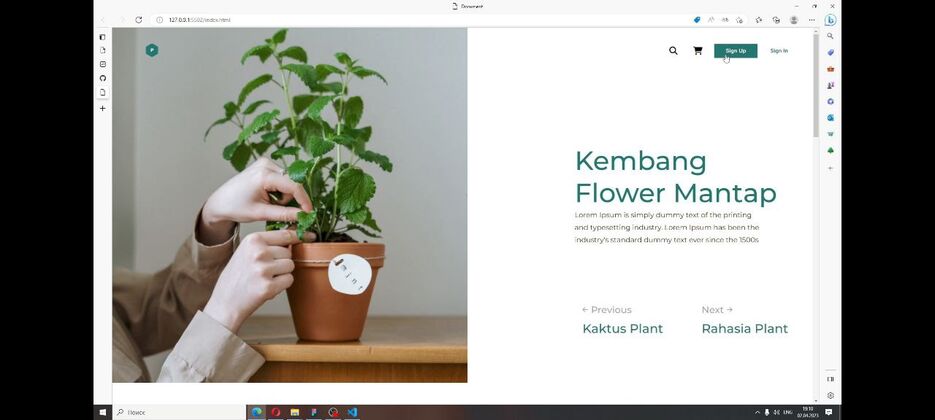Image resolution: width=935 pixels, height=420 pixels.
Task: Click the sidebar plus to customize
Action: (830, 168)
